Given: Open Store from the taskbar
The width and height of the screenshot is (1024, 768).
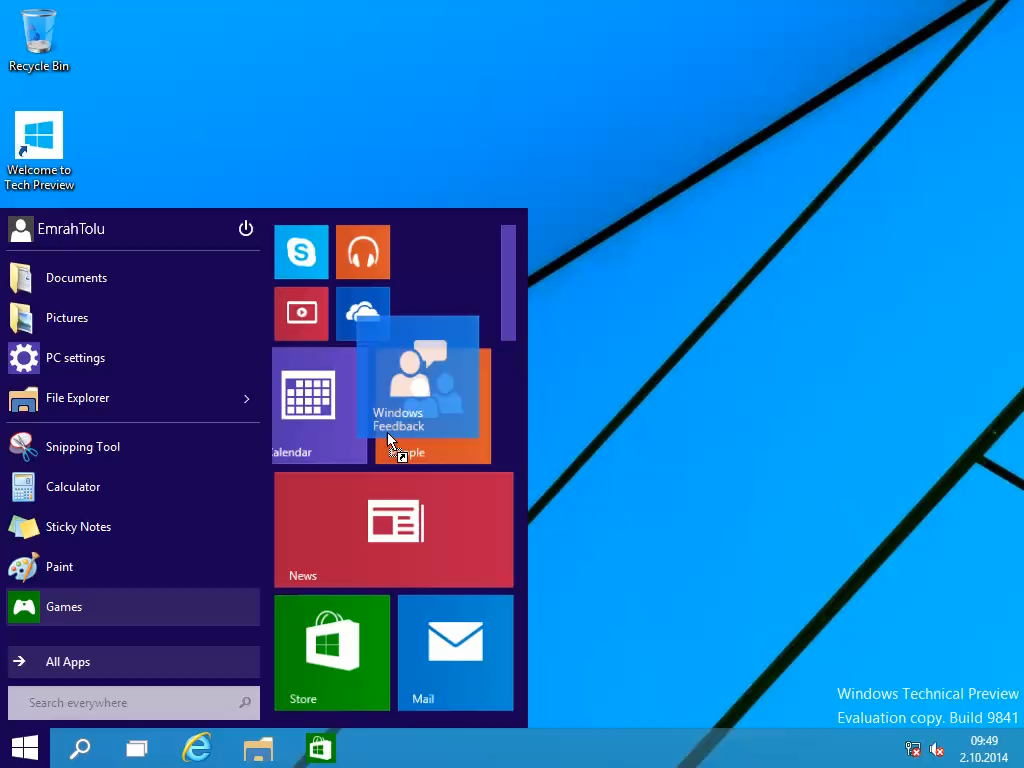Looking at the screenshot, I should click(x=320, y=748).
